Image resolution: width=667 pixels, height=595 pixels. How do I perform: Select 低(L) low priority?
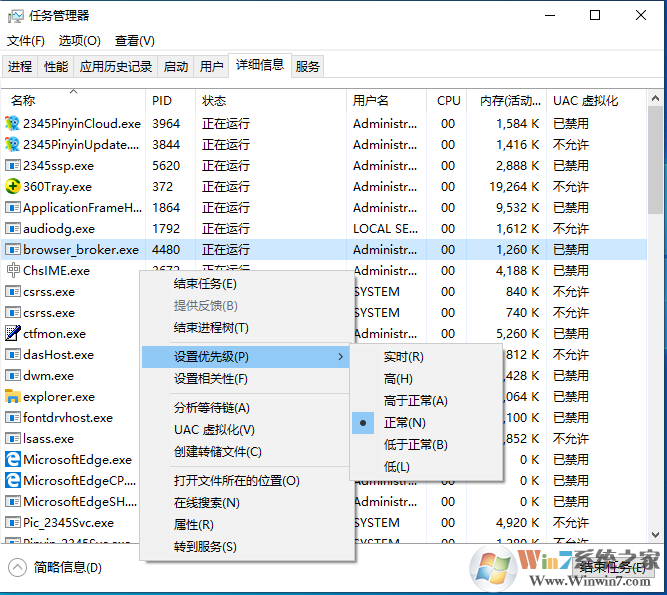point(426,467)
